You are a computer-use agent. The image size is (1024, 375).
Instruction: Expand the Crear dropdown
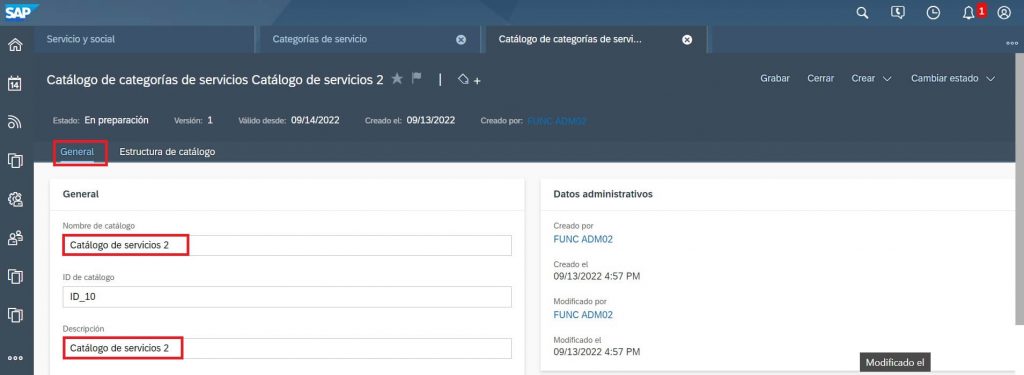(x=871, y=78)
